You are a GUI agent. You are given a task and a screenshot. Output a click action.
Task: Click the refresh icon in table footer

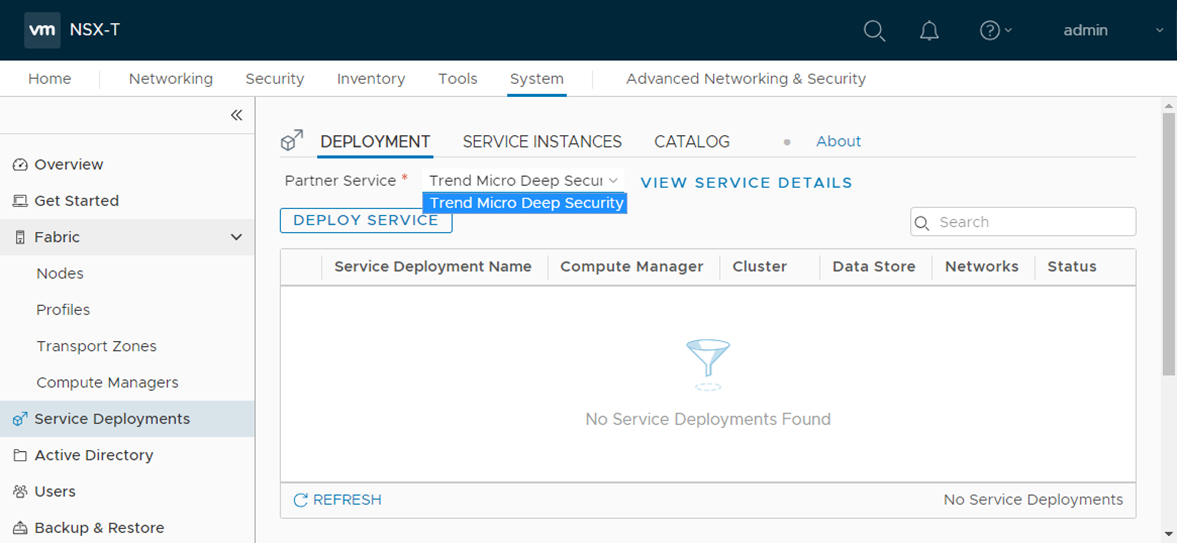click(x=300, y=500)
